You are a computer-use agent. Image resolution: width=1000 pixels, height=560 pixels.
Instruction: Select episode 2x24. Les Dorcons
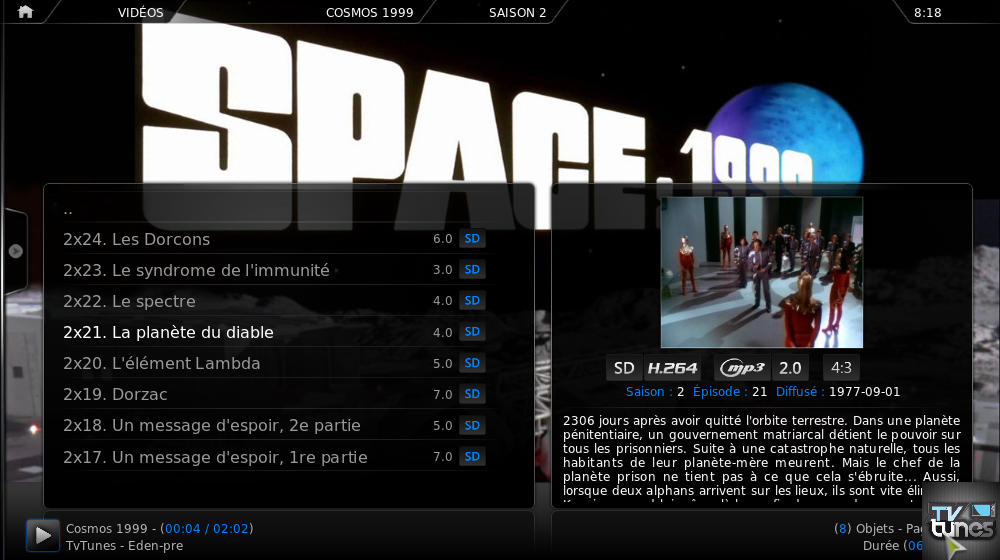[136, 239]
